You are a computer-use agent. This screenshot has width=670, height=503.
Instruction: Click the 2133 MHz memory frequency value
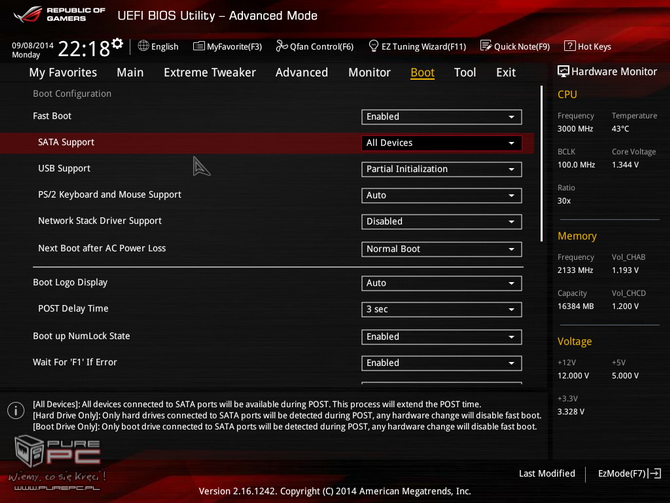click(575, 270)
